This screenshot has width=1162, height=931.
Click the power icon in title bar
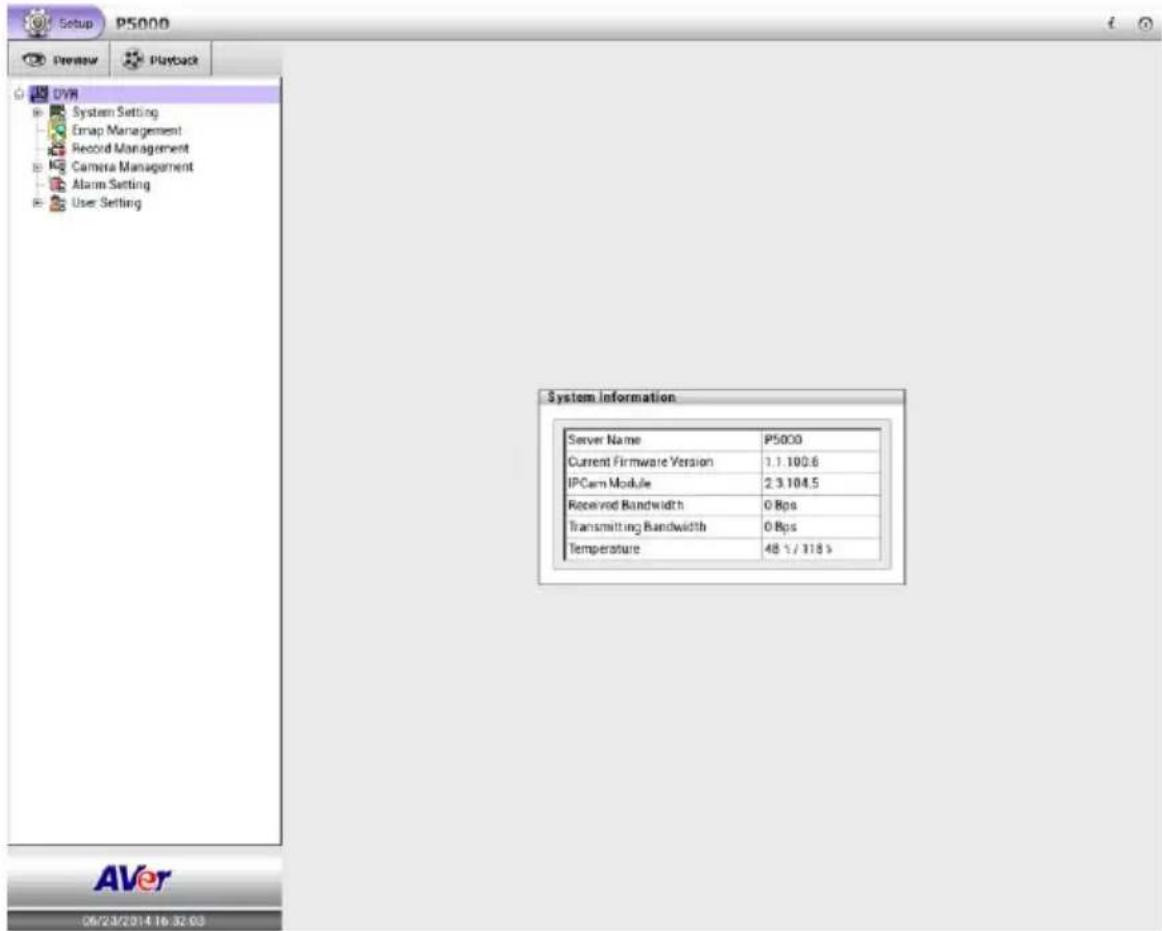[1145, 24]
